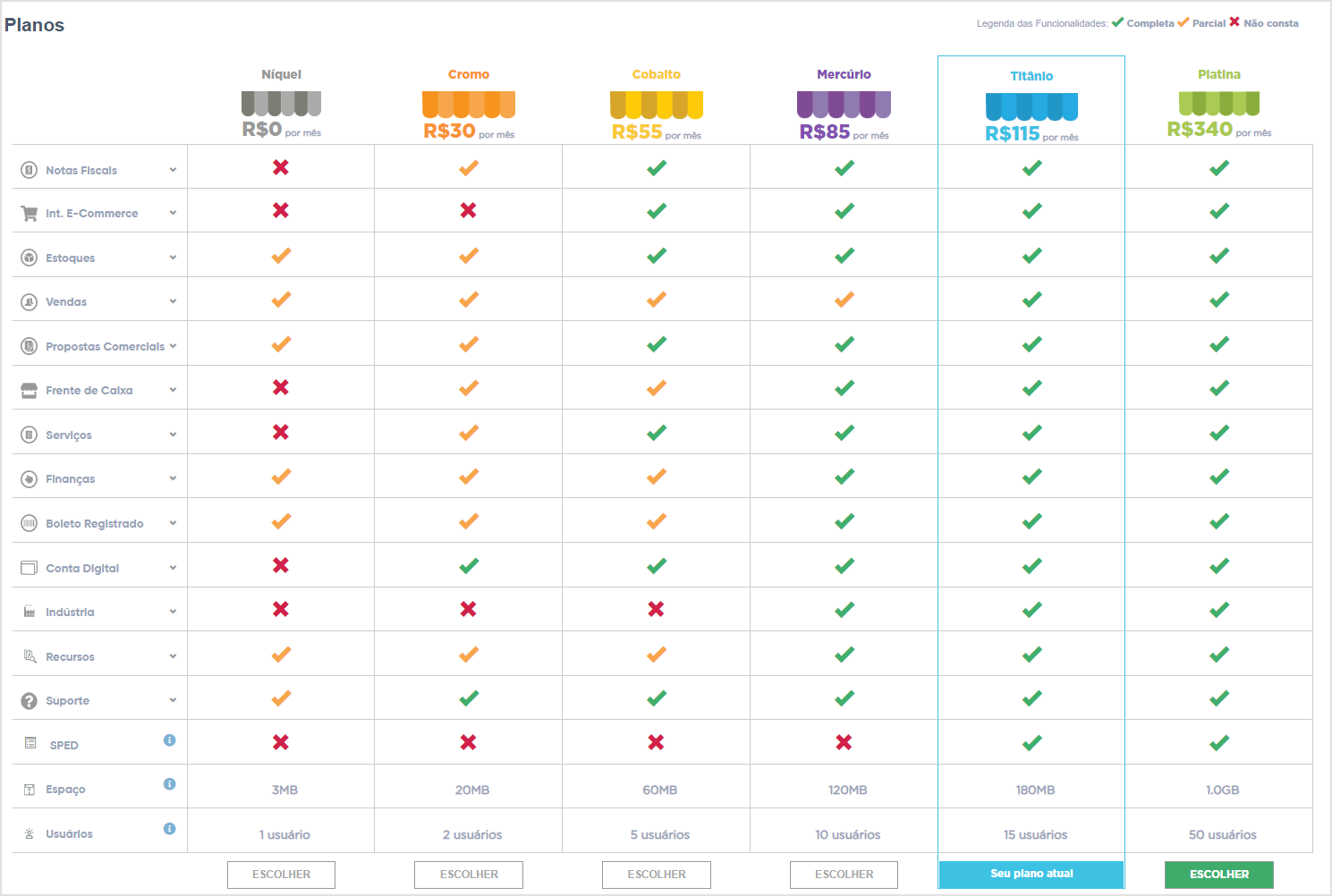Click the Finanças money icon
The height and width of the screenshot is (896, 1332).
click(28, 478)
